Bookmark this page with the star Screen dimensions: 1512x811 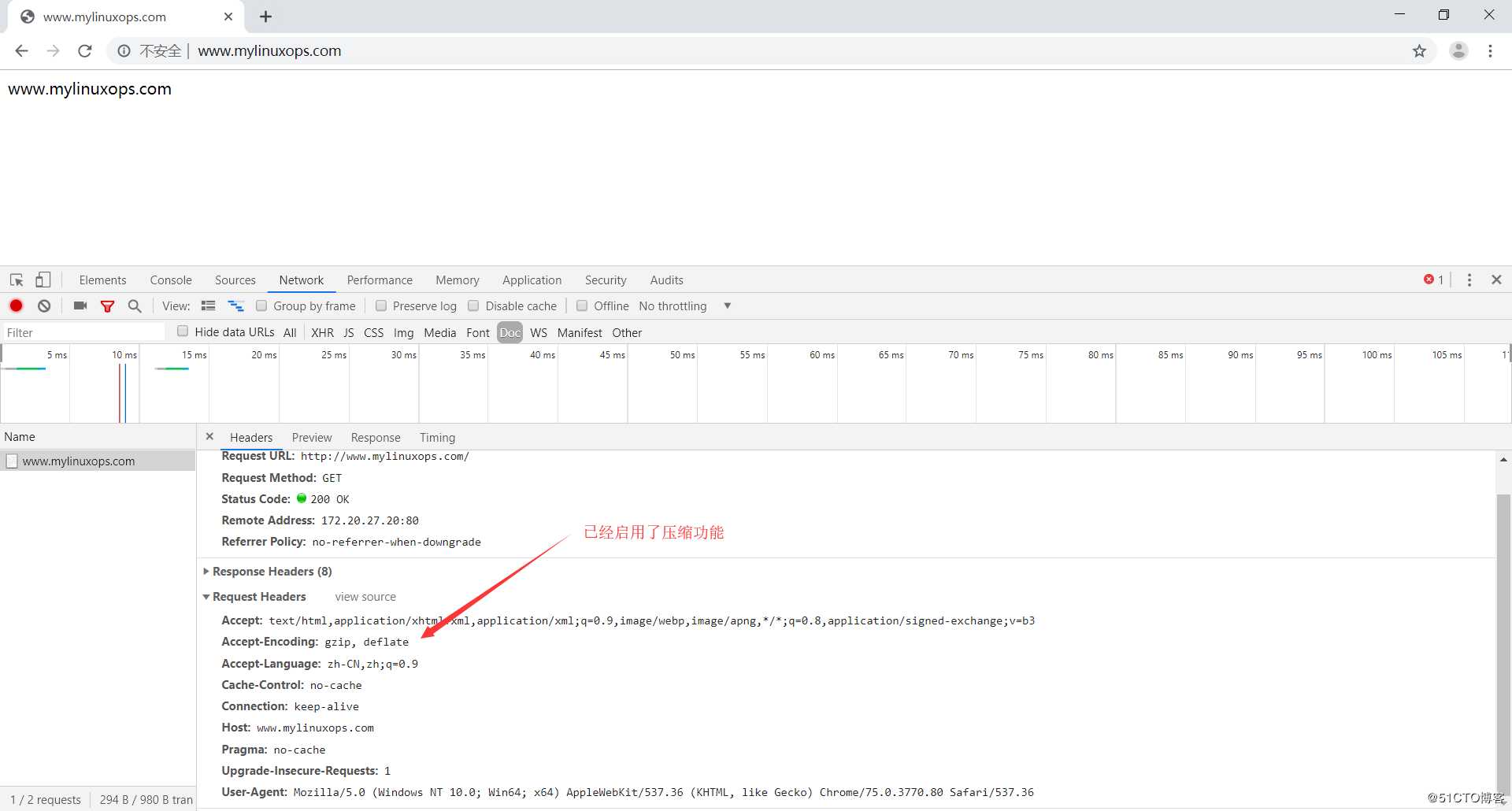pyautogui.click(x=1419, y=51)
